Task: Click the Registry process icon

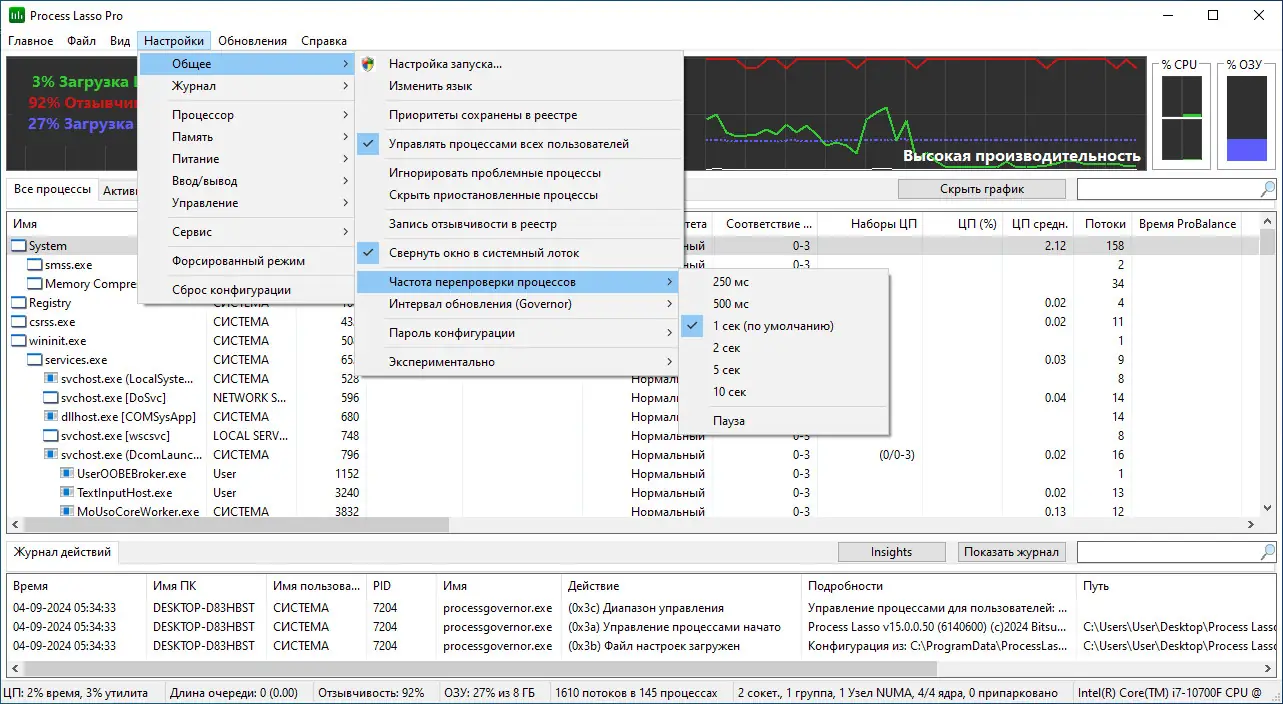Action: click(x=19, y=303)
